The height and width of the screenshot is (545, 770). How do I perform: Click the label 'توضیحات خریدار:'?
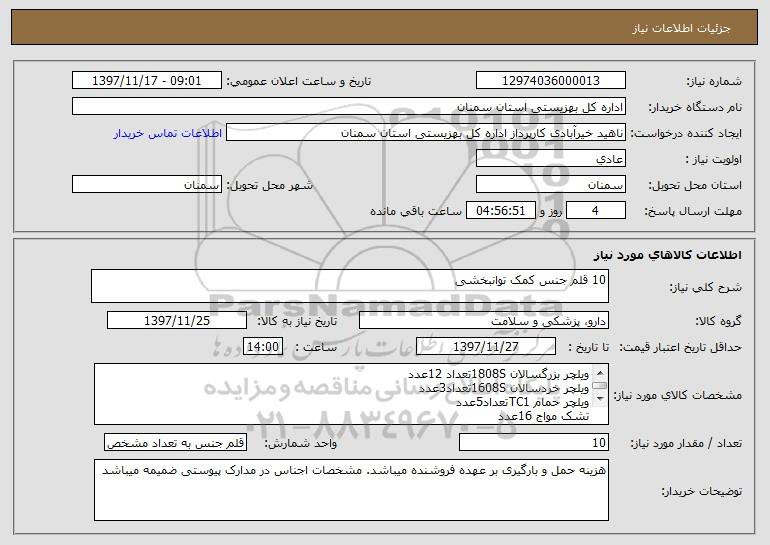(702, 491)
